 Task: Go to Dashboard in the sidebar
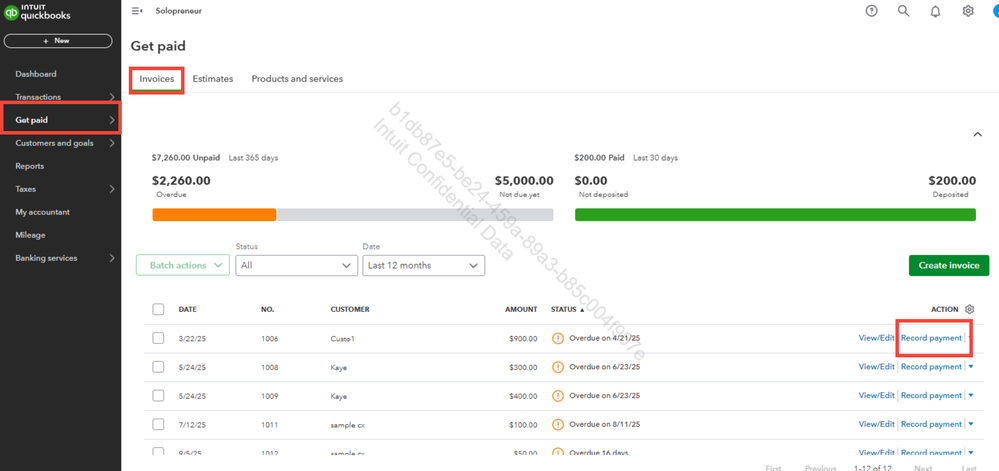pyautogui.click(x=36, y=74)
